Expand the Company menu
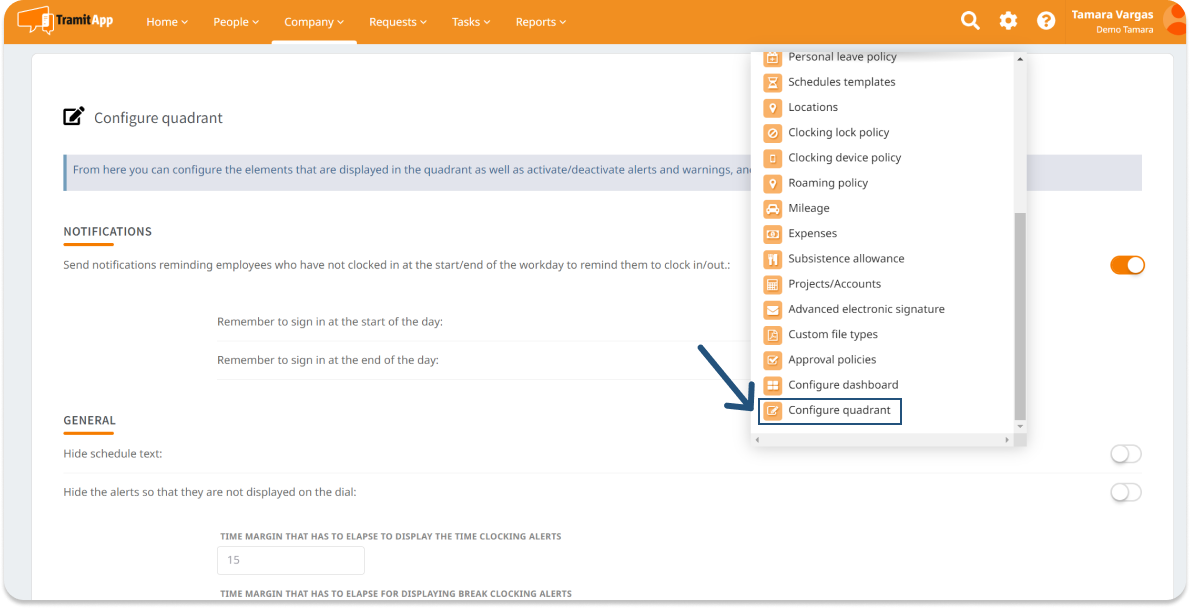Image resolution: width=1191 pixels, height=608 pixels. pyautogui.click(x=313, y=21)
